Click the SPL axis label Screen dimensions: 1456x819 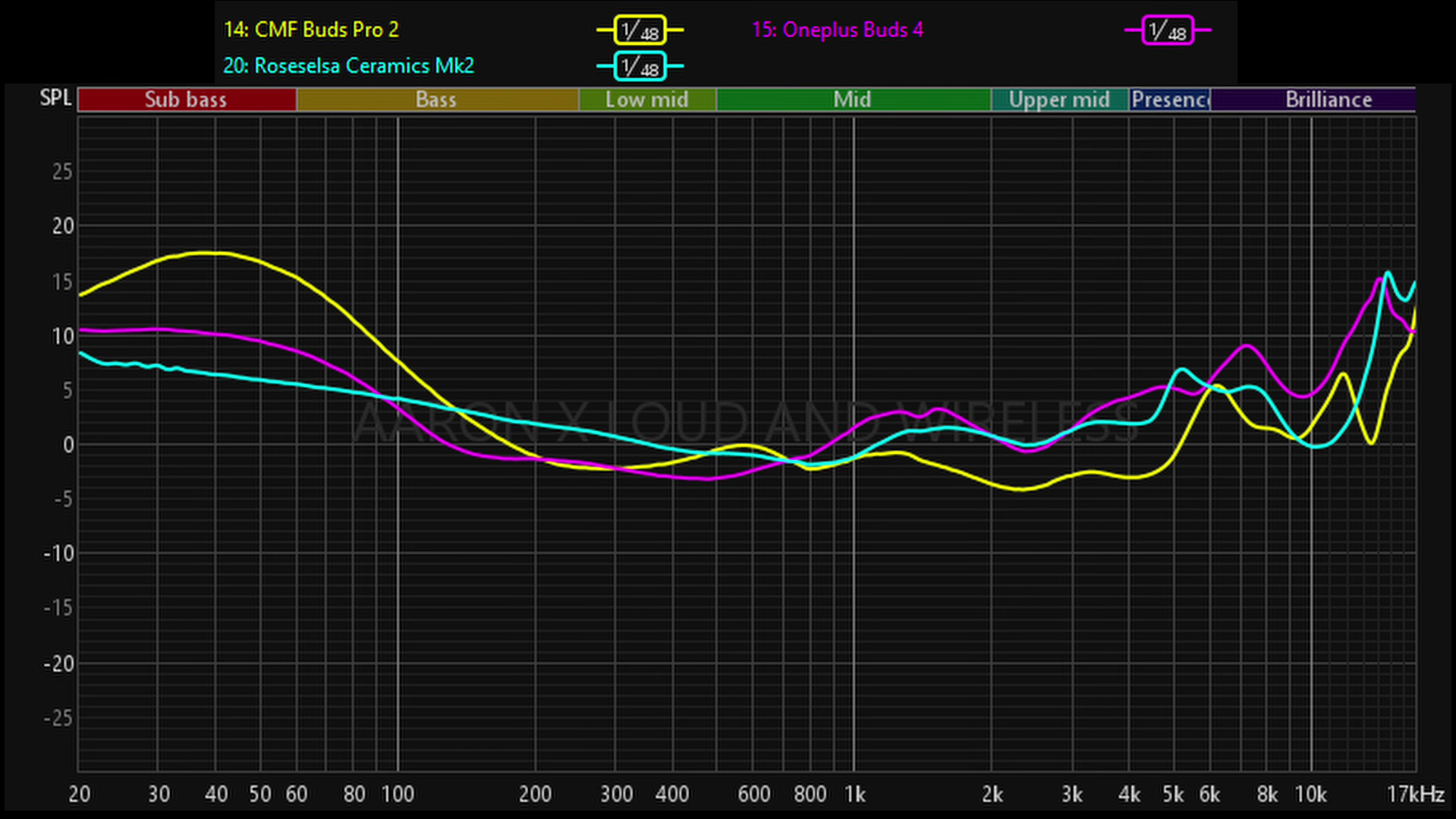pos(55,98)
